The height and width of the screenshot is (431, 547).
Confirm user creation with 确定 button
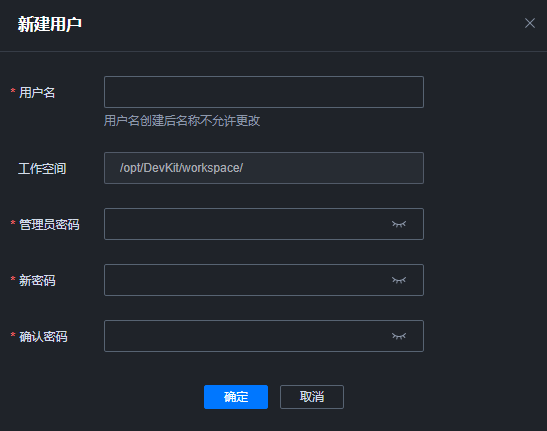coord(236,397)
